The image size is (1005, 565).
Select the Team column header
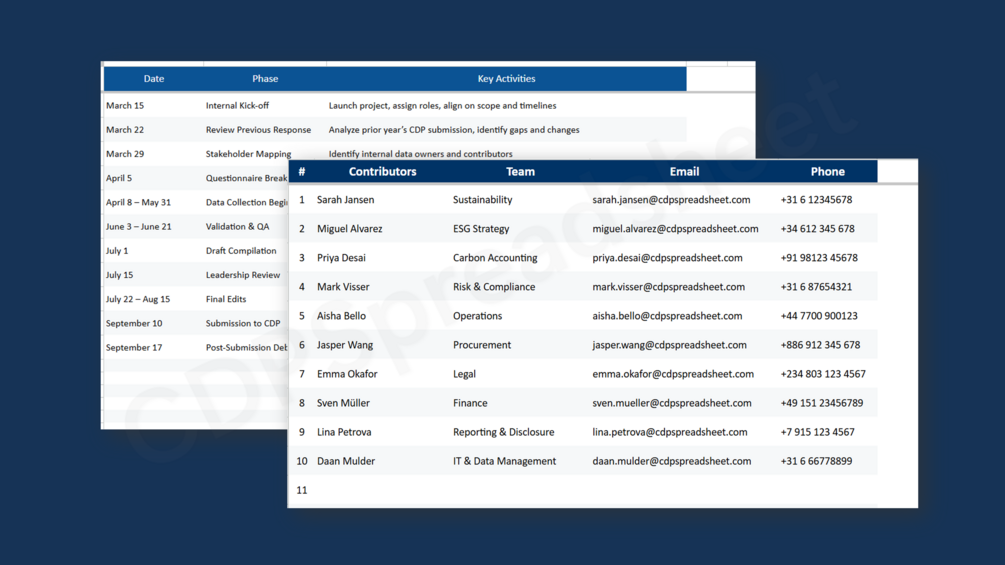[520, 172]
